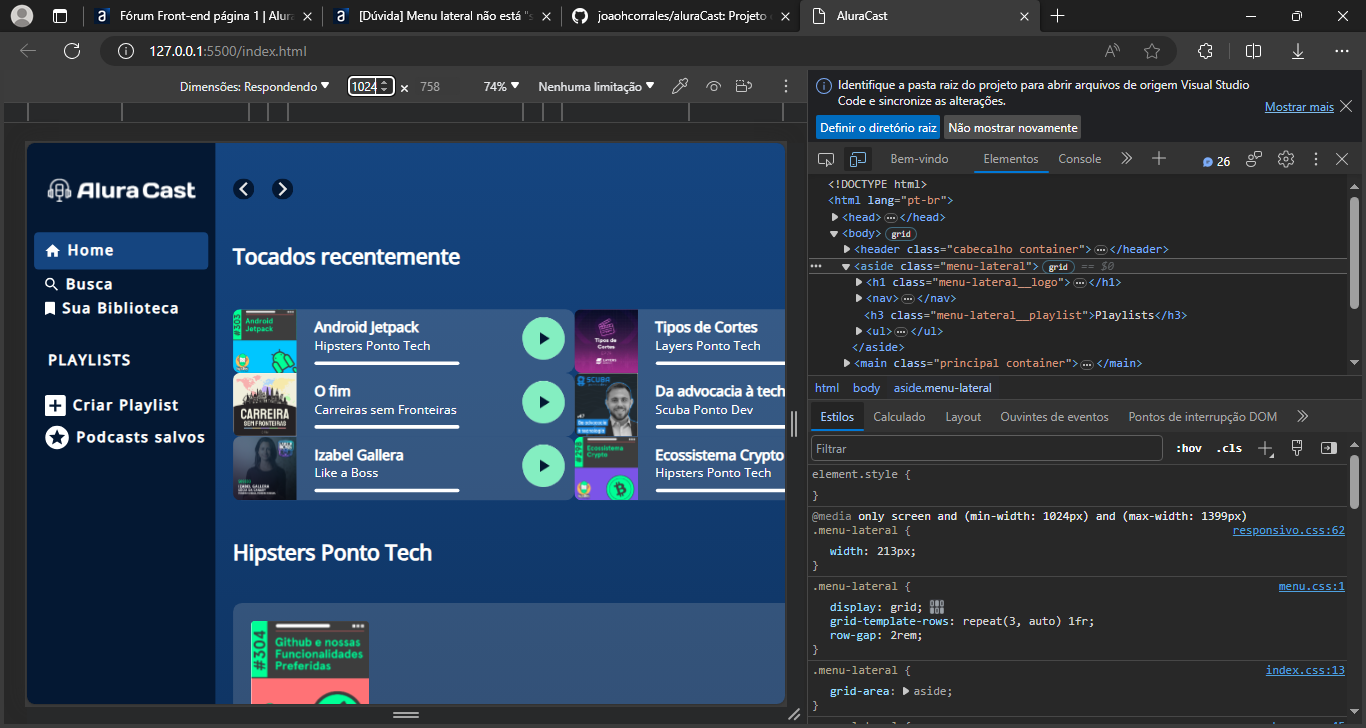Open device toolbar more options menu
The image size is (1366, 728).
786,87
